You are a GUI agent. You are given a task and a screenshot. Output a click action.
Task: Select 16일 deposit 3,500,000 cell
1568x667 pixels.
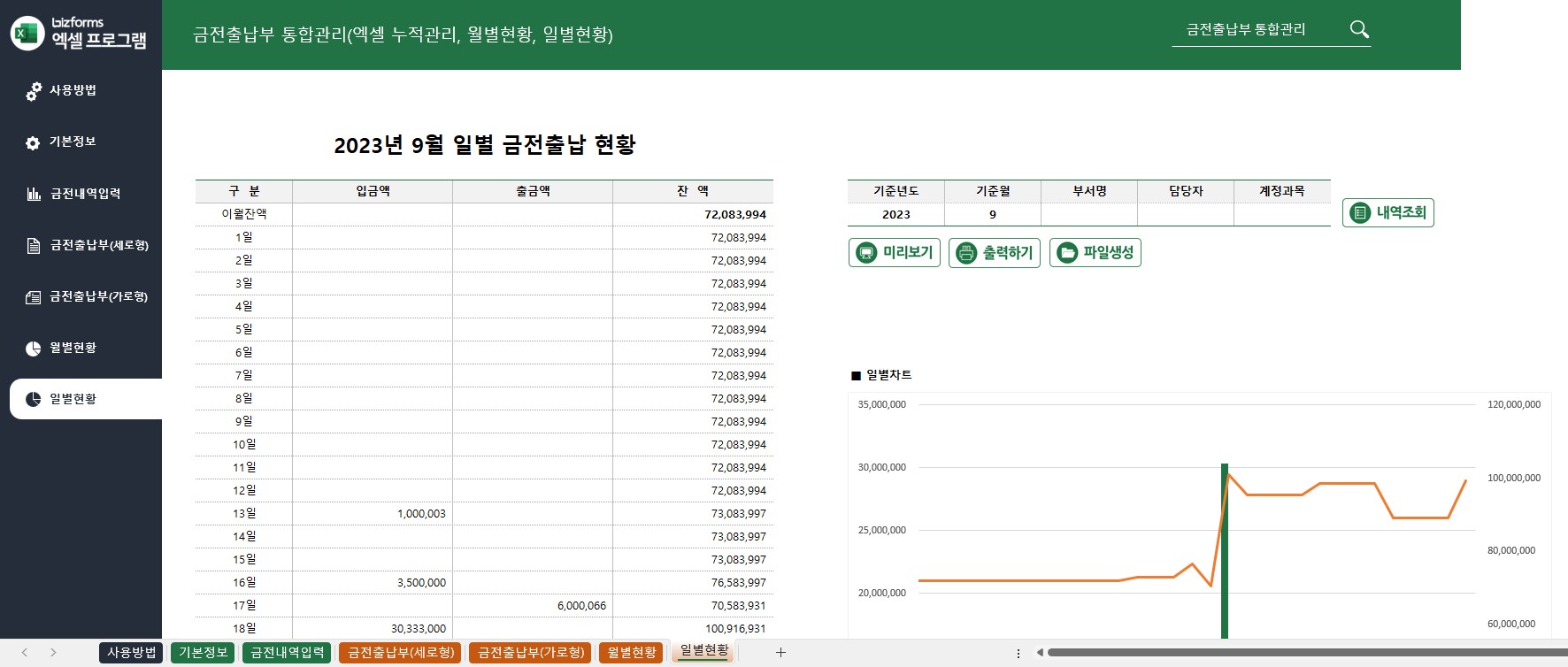[x=373, y=582]
